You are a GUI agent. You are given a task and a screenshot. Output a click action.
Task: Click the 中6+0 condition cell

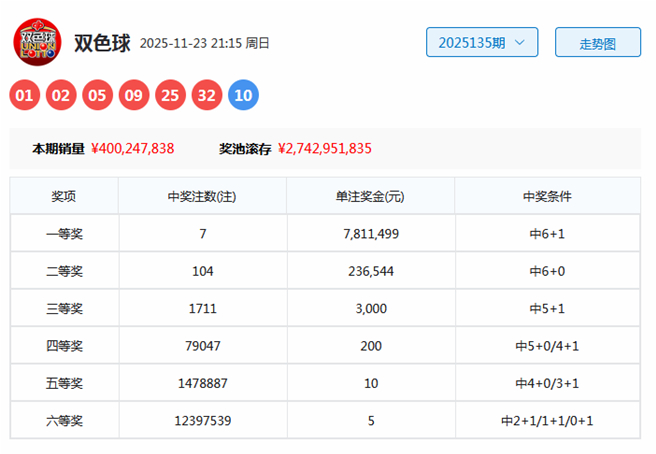coord(548,271)
